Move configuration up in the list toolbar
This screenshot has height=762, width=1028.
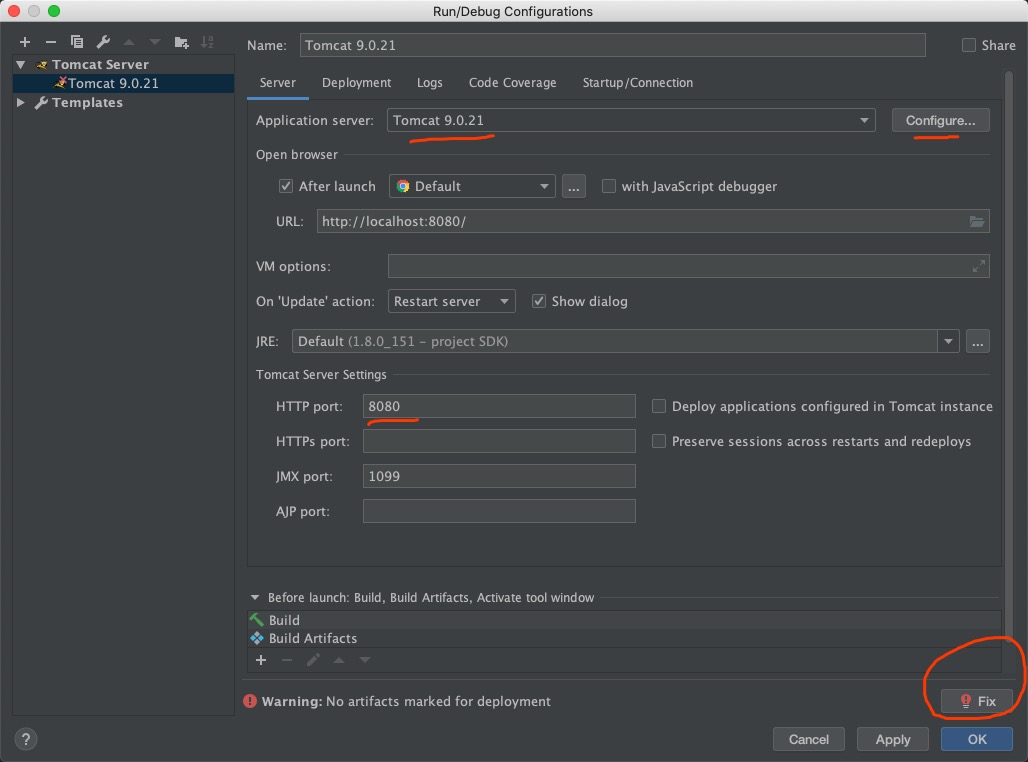point(129,42)
